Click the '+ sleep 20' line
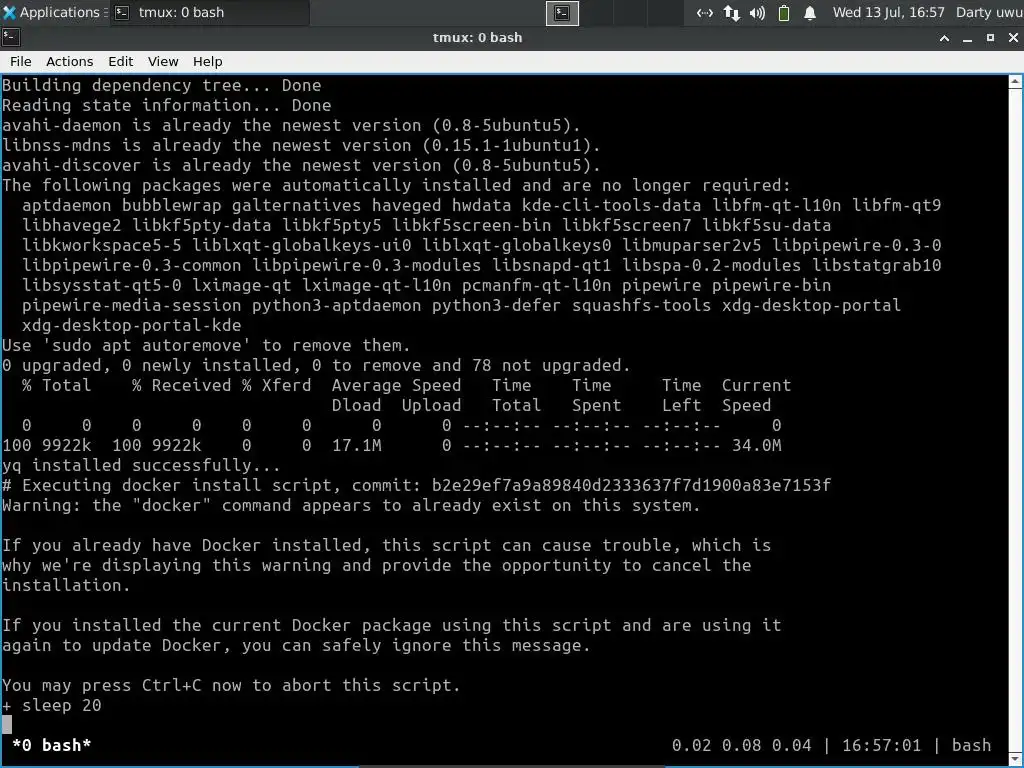Viewport: 1024px width, 768px height. click(x=52, y=705)
